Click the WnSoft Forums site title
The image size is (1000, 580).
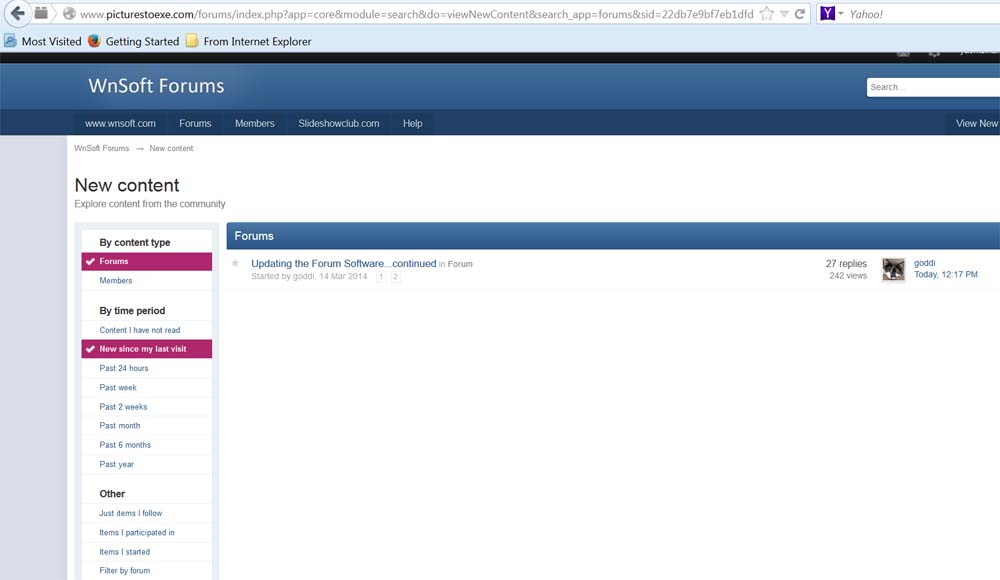(156, 86)
